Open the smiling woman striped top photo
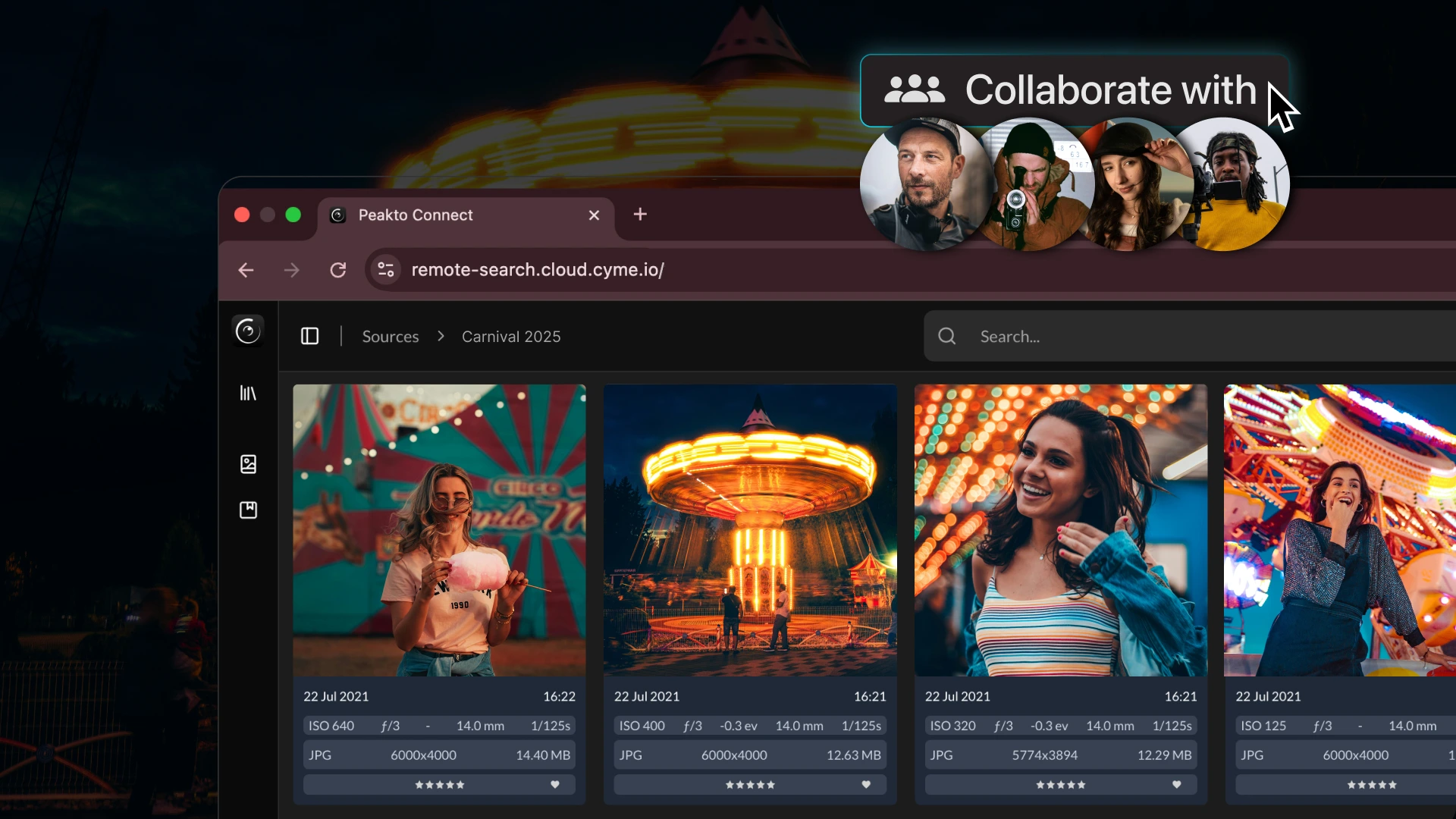Viewport: 1456px width, 819px height. [x=1061, y=530]
